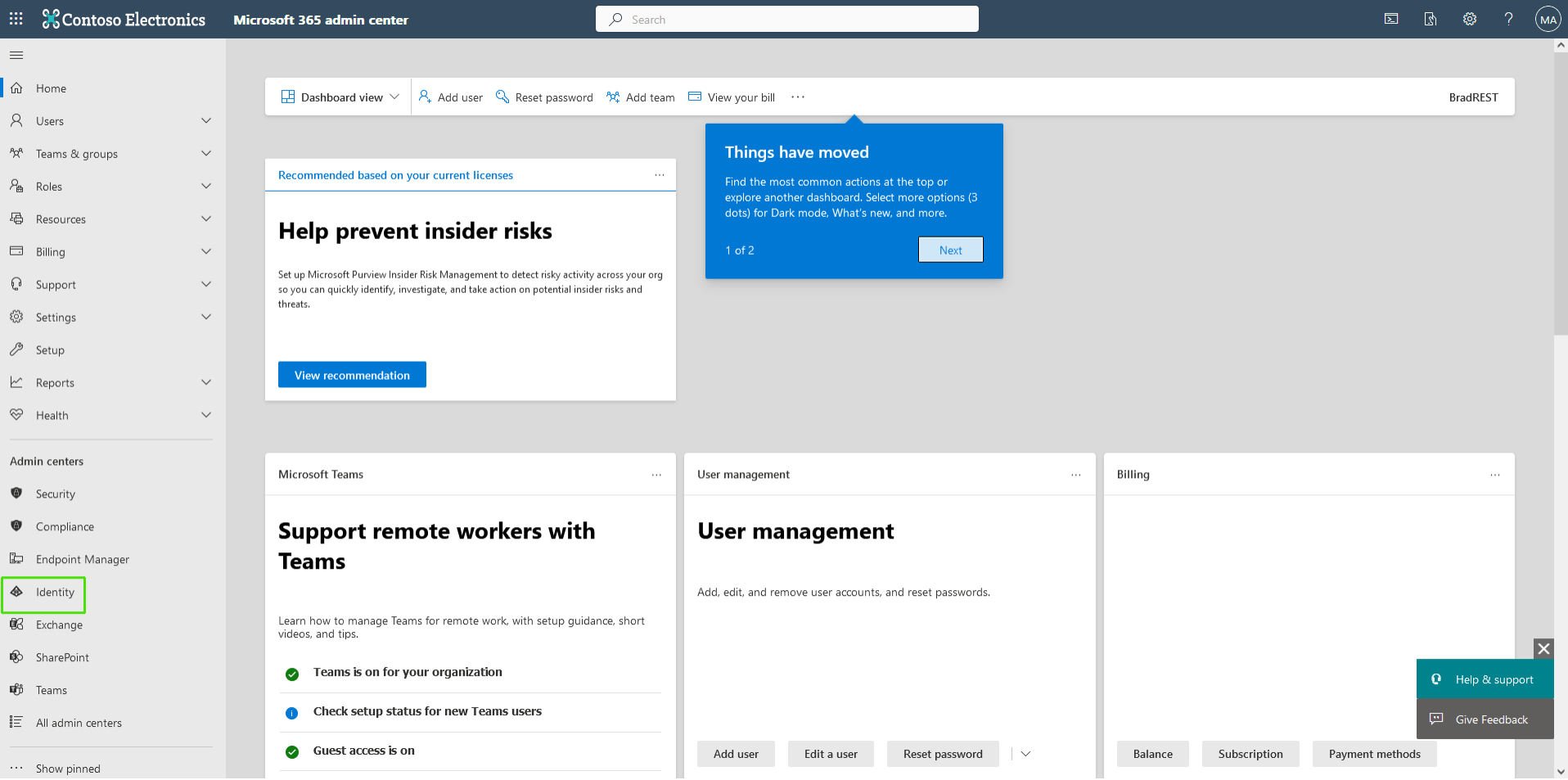Image resolution: width=1568 pixels, height=780 pixels.
Task: Click the View recommendation button
Action: [352, 375]
